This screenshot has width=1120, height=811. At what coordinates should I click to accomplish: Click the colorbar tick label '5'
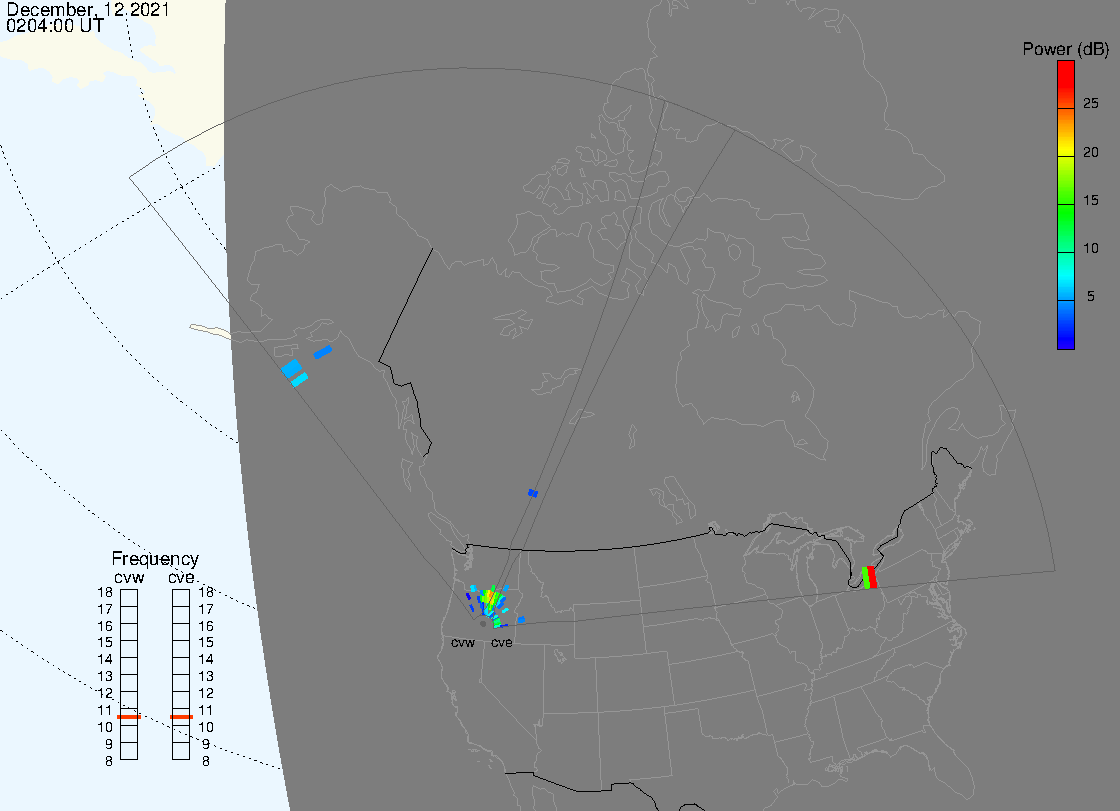[x=1090, y=297]
